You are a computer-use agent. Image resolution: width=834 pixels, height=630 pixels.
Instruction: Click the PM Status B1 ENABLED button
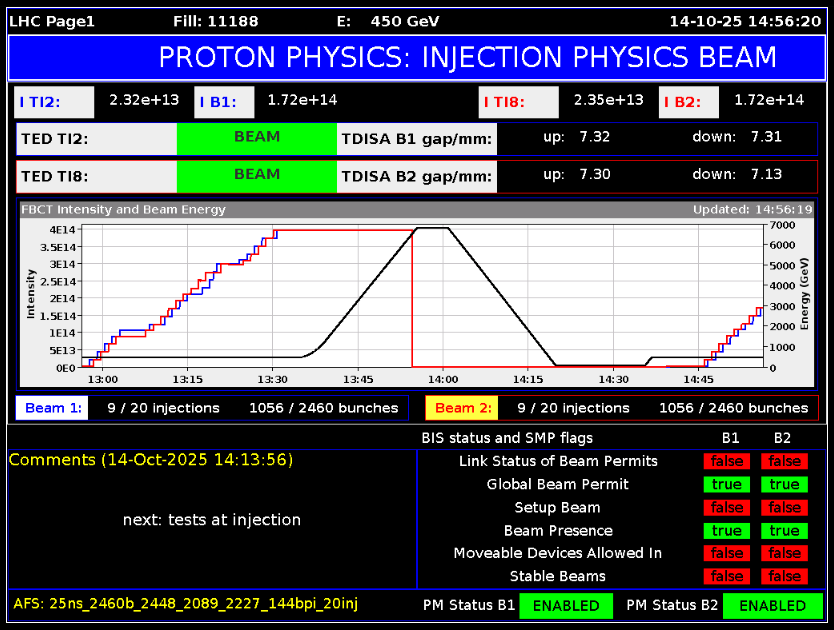point(566,605)
